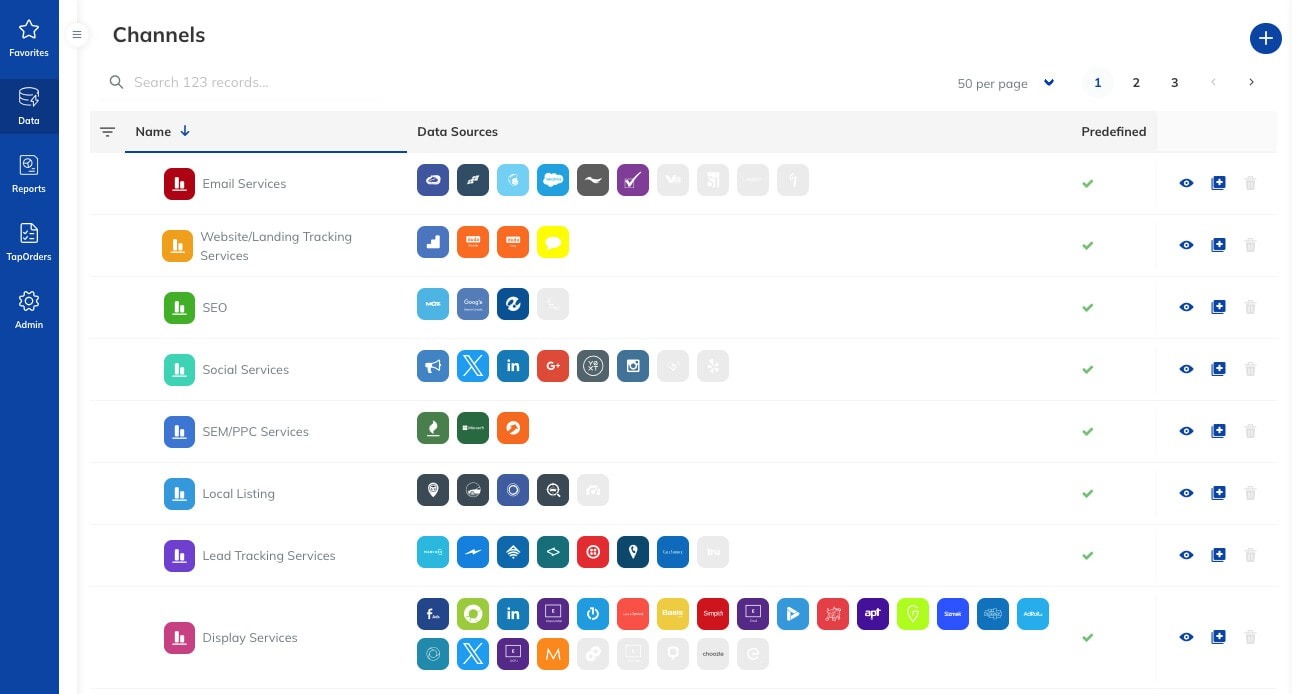View the SEO channel using its eye icon
Screen dimensions: 1293x694
click(x=1186, y=307)
